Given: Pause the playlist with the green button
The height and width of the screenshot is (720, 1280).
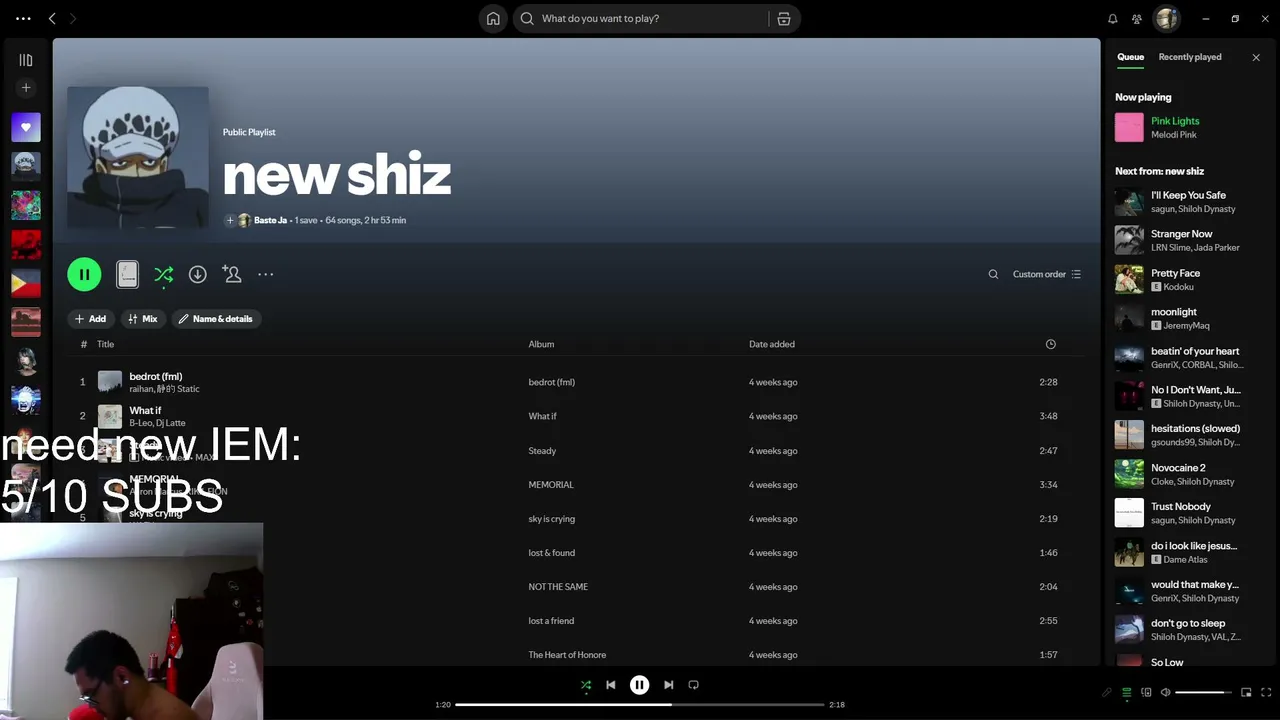Looking at the screenshot, I should click(x=84, y=274).
